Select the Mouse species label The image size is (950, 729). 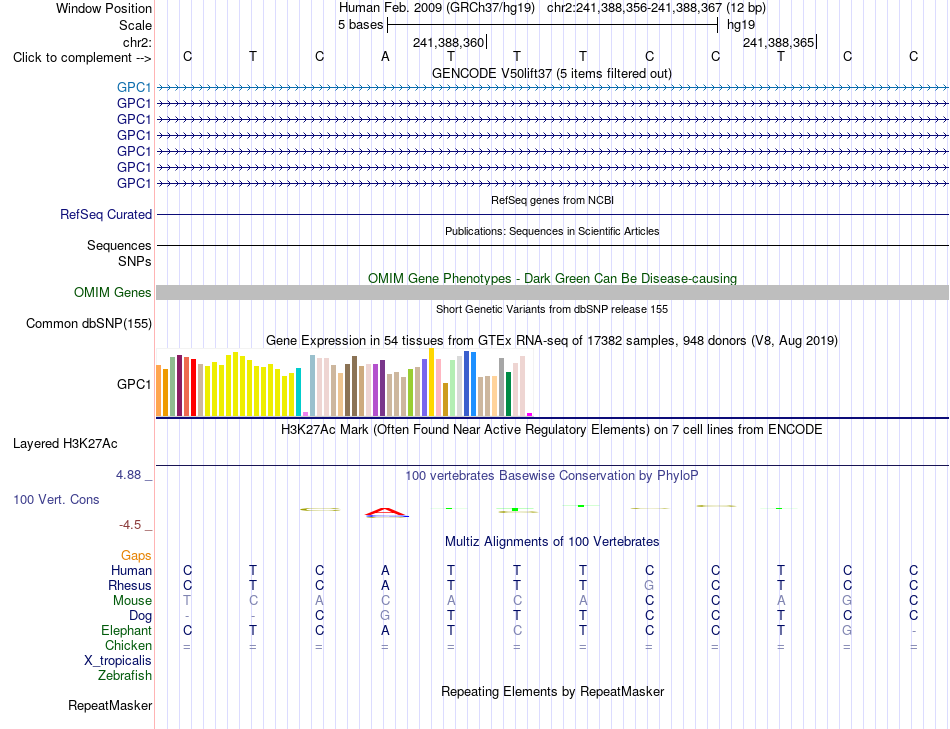pos(132,601)
